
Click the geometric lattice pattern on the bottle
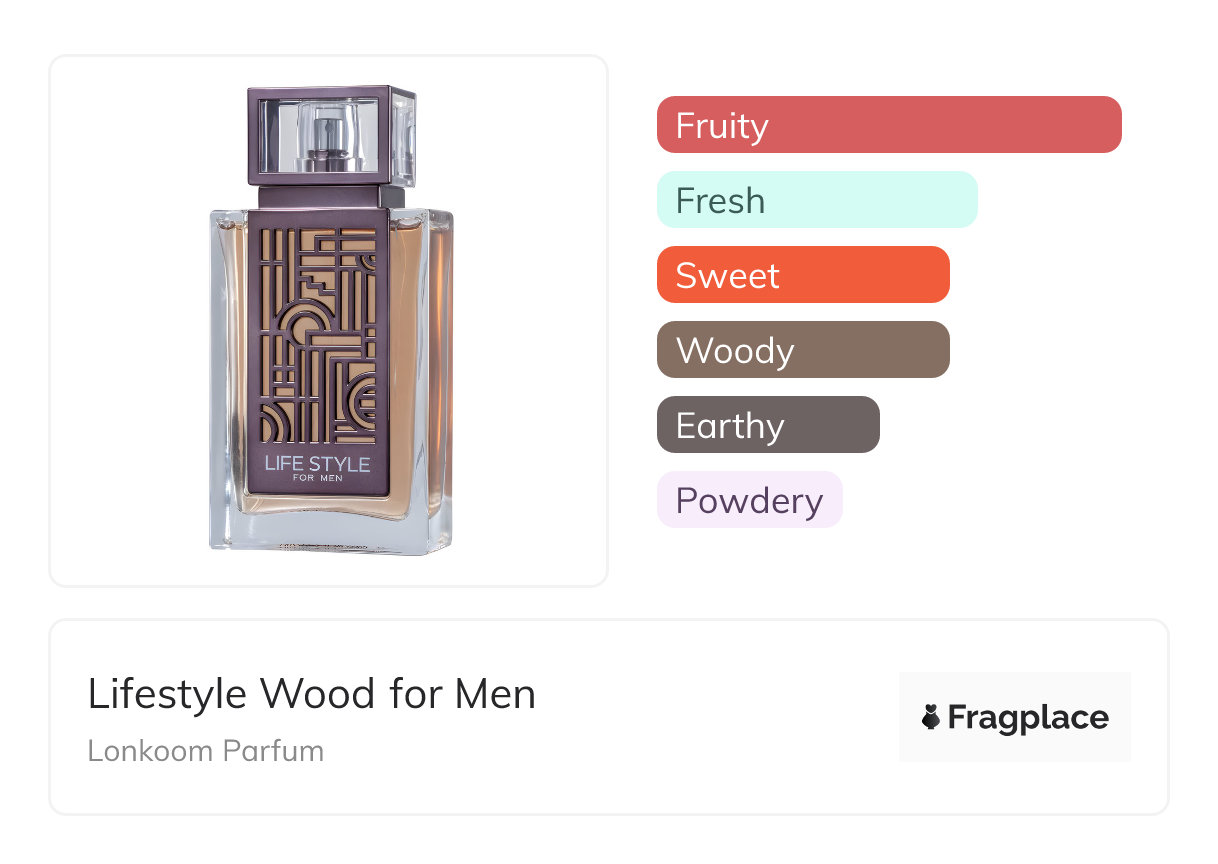[x=317, y=335]
